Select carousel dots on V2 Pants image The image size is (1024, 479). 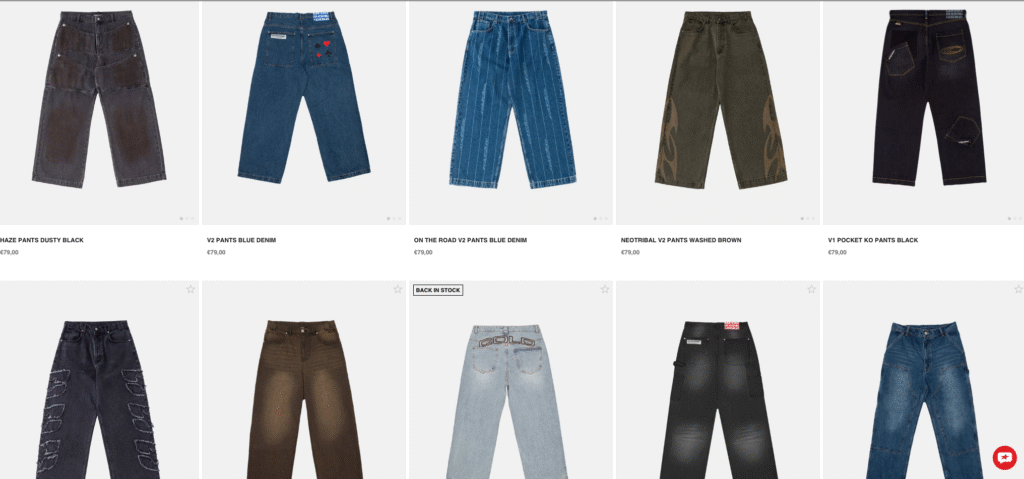[x=394, y=219]
